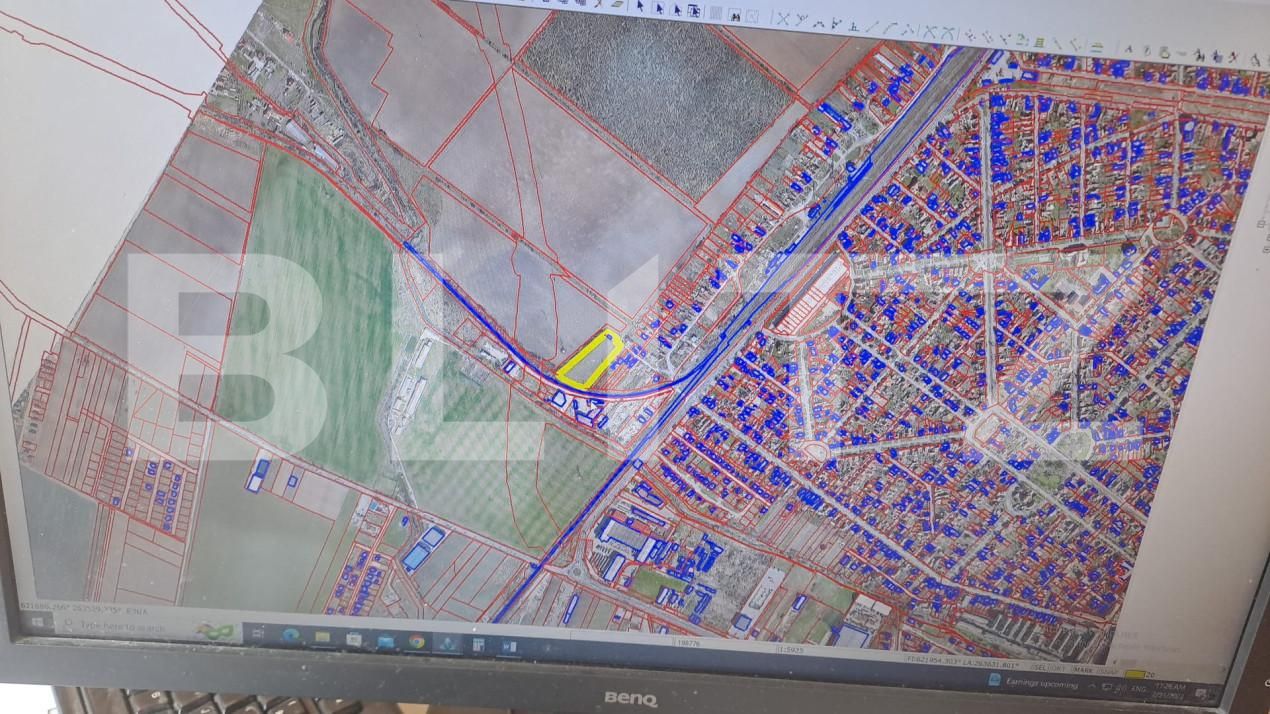The height and width of the screenshot is (714, 1270).
Task: Select the arrow pointer tool in toolbar
Action: click(640, 8)
